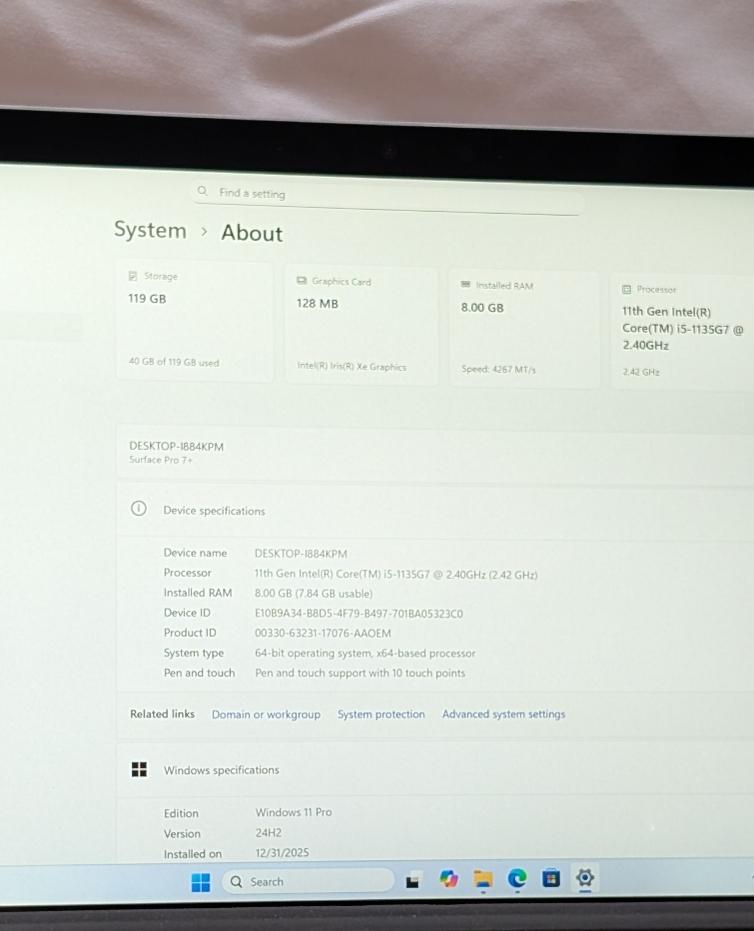
Task: Click the Processor chip icon
Action: [626, 289]
